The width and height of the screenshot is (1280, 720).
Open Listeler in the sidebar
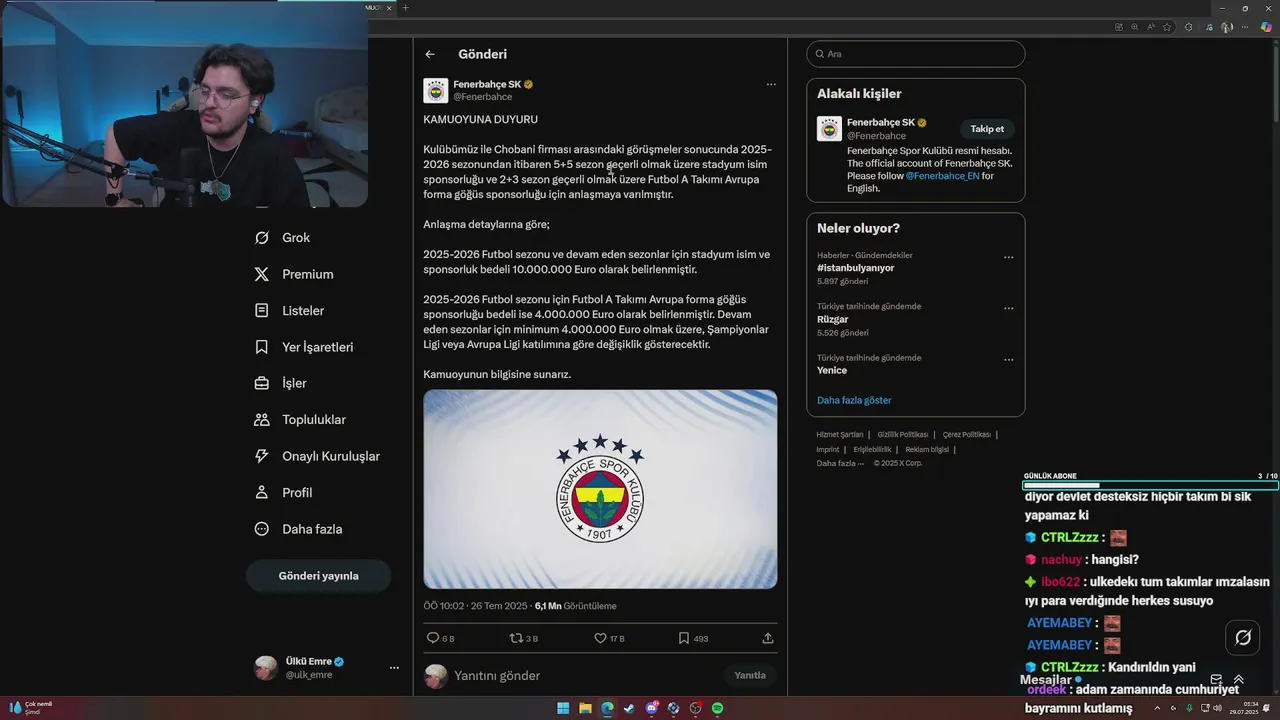(289, 311)
